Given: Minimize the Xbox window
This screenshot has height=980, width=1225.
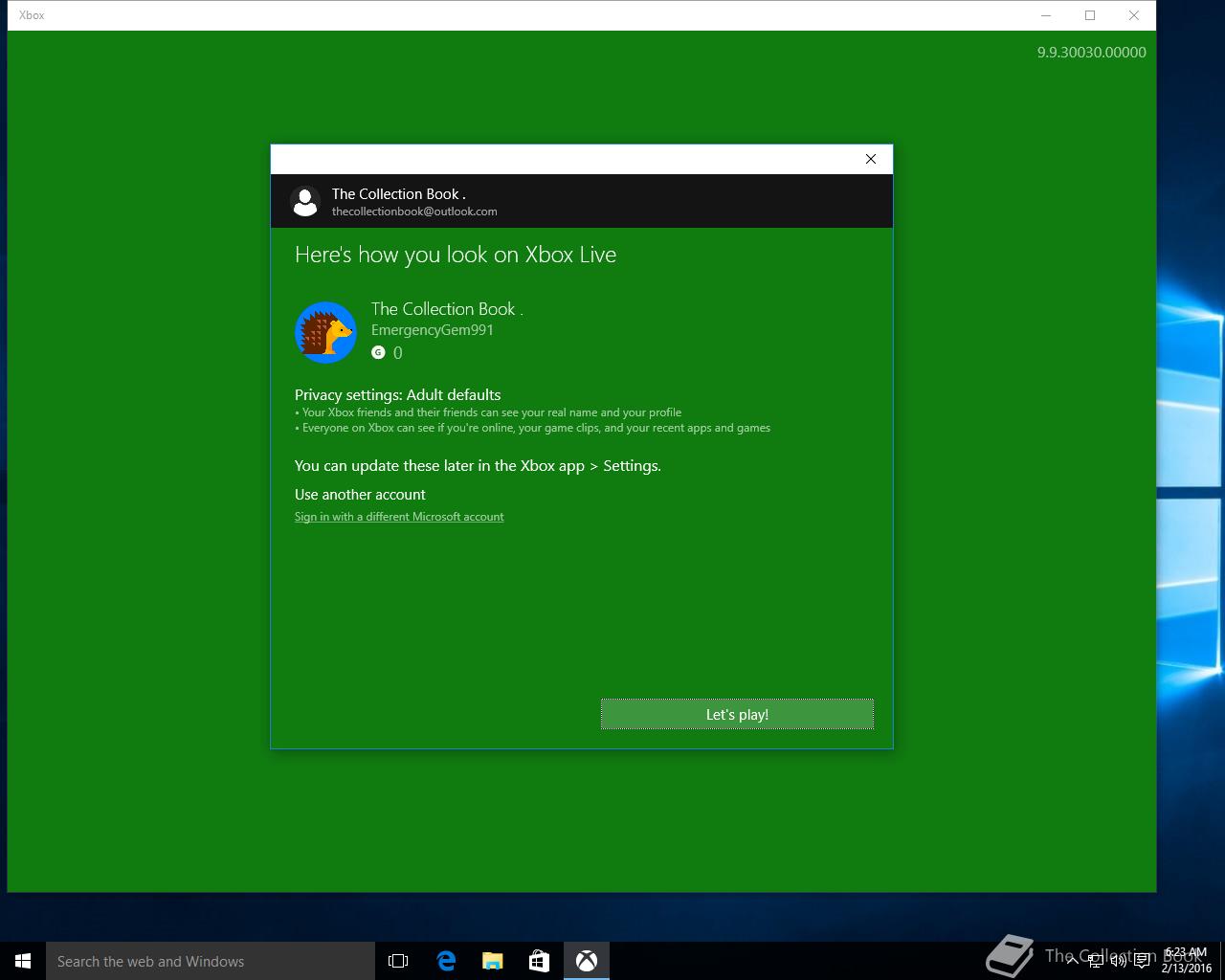Looking at the screenshot, I should coord(1045,15).
